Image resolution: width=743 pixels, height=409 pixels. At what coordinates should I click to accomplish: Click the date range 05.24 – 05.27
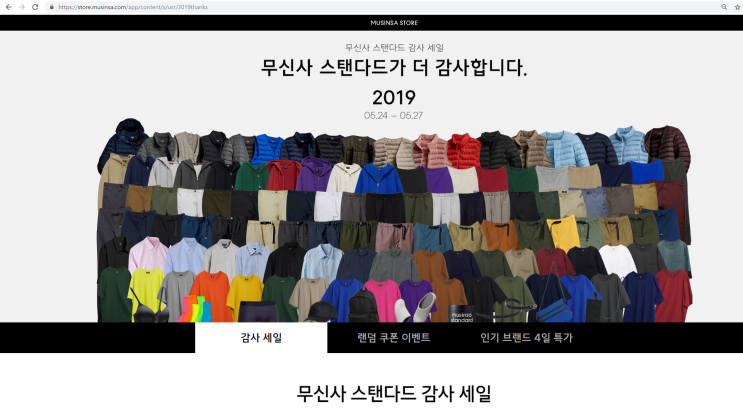(393, 116)
